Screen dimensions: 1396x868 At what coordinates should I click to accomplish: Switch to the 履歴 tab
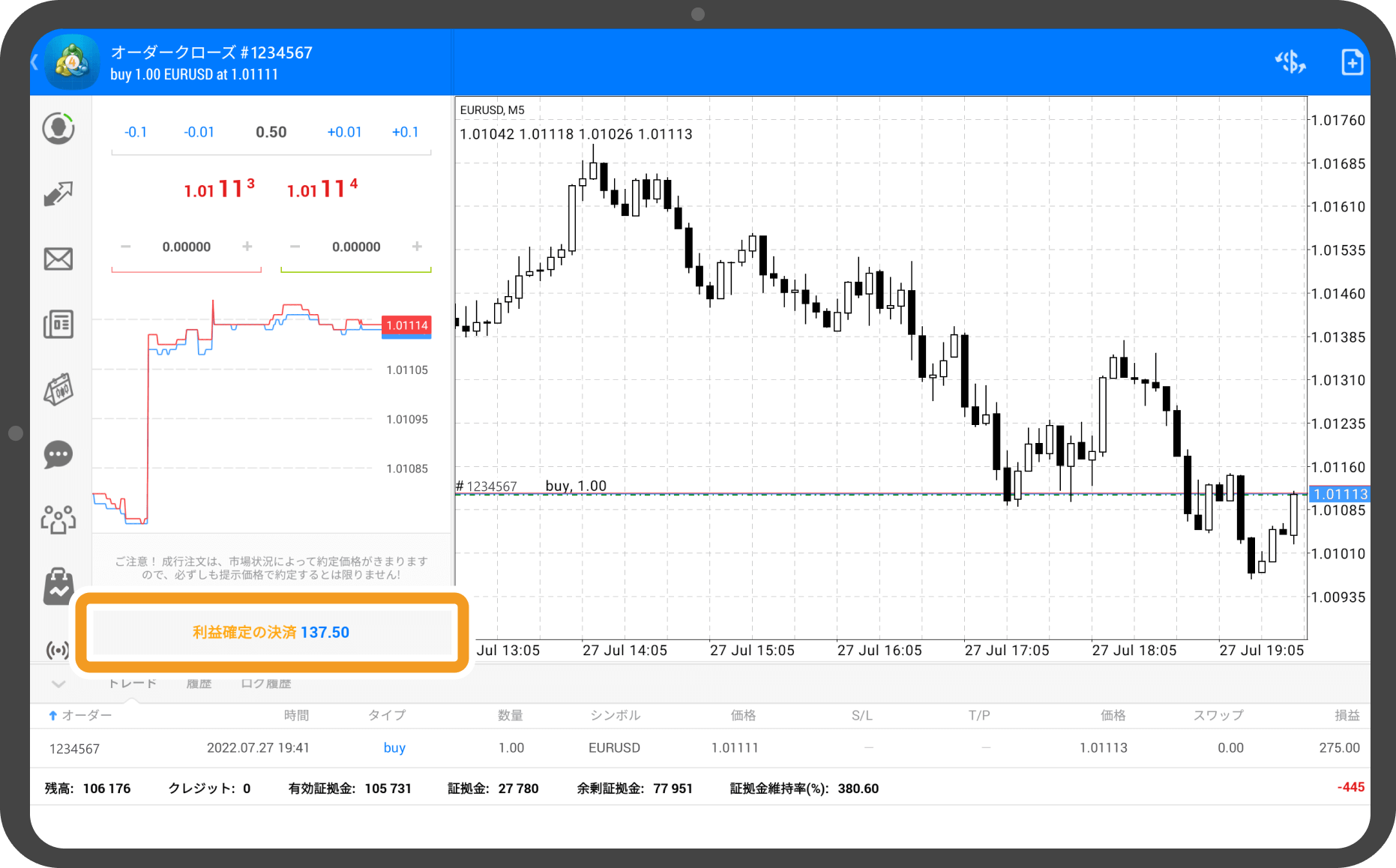coord(199,684)
